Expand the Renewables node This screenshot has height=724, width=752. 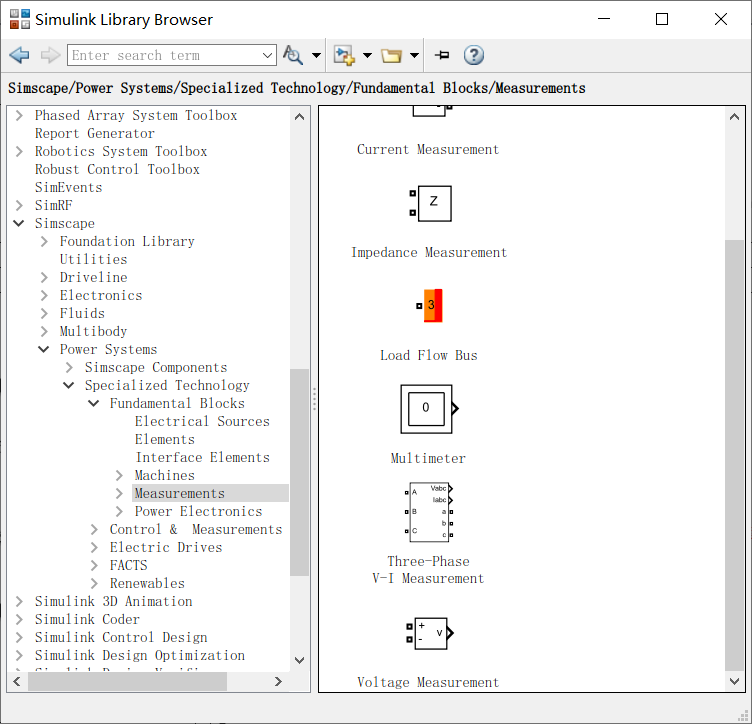pos(94,584)
